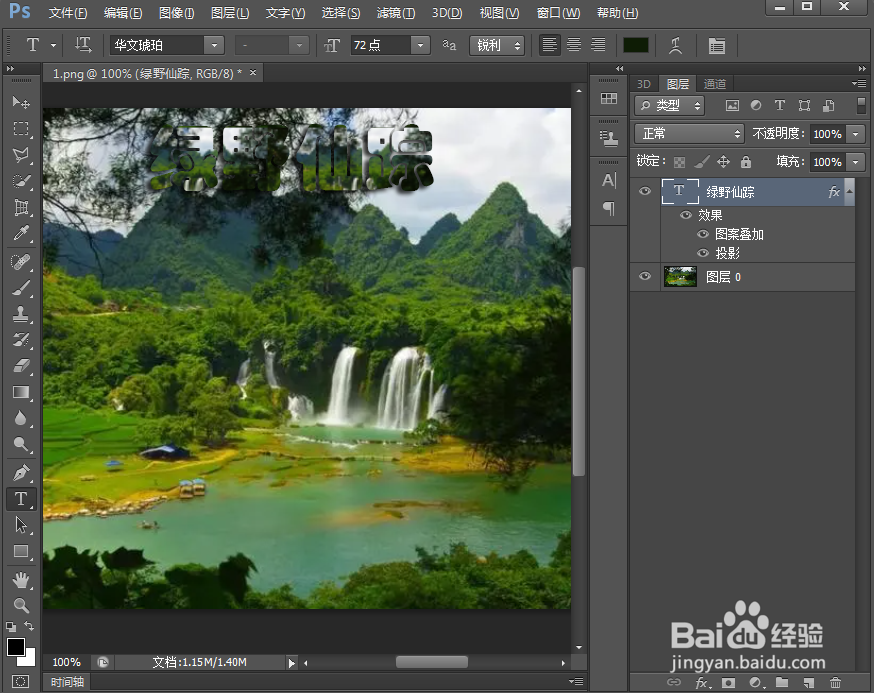Image resolution: width=874 pixels, height=693 pixels.
Task: Click the dark green text color swatch
Action: (635, 45)
